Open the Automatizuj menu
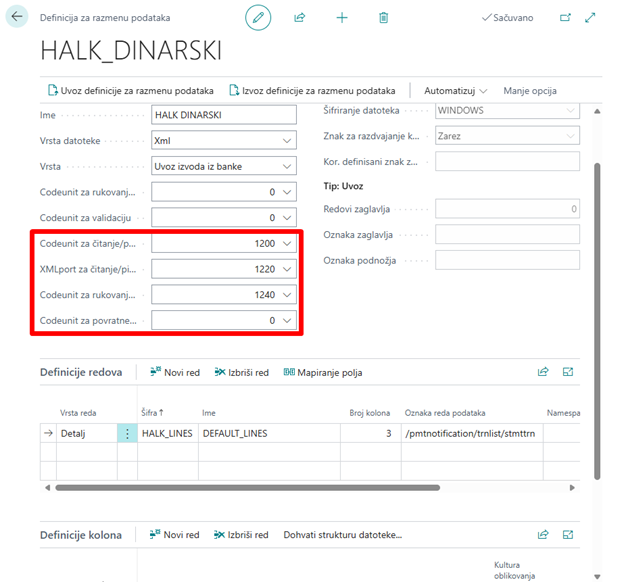 tap(455, 91)
